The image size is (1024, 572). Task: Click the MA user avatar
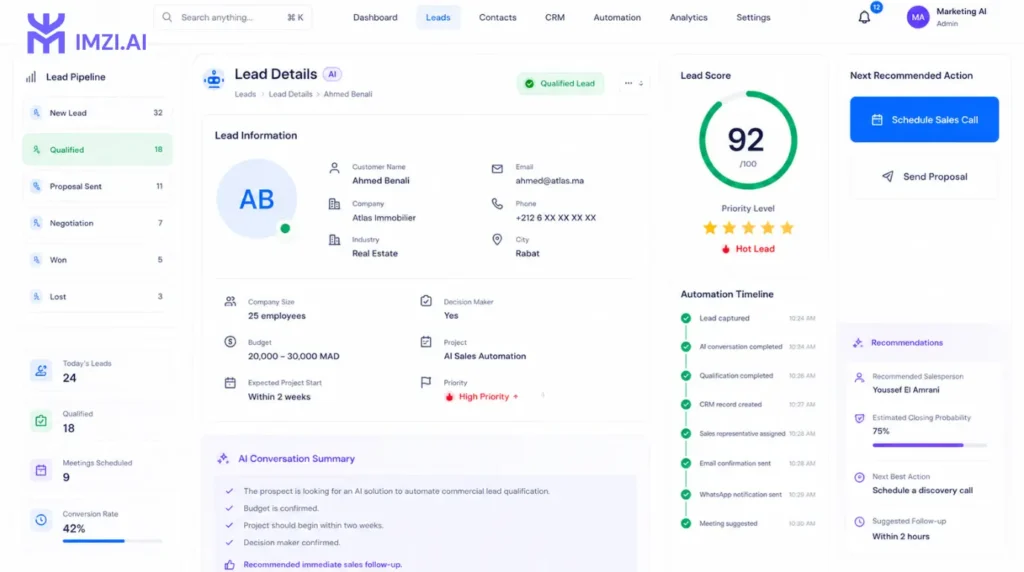tap(918, 17)
